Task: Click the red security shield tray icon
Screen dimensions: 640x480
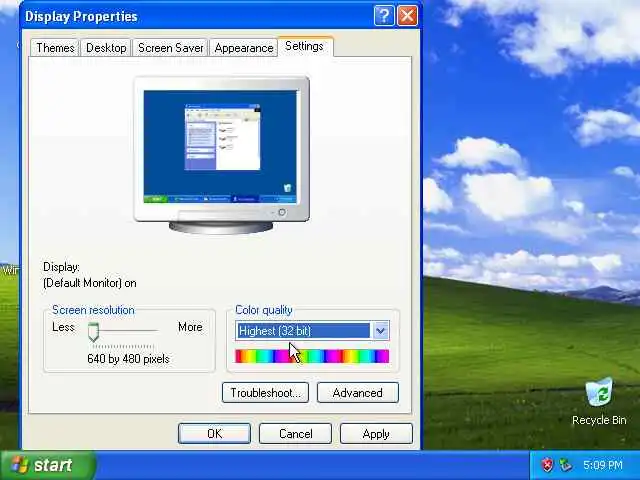Action: tap(547, 465)
